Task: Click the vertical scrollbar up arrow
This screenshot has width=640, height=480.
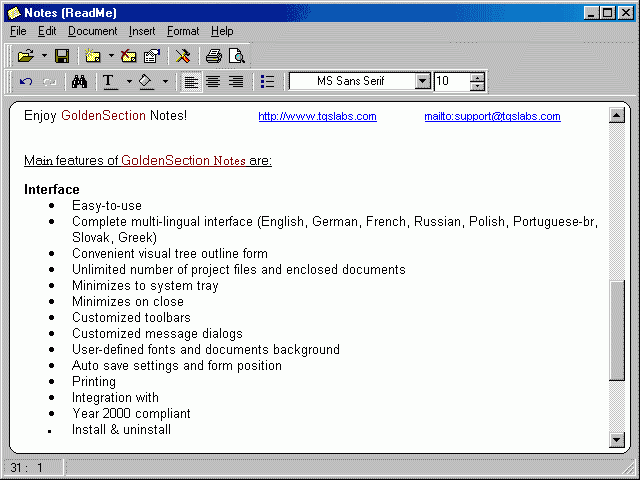Action: click(x=617, y=115)
